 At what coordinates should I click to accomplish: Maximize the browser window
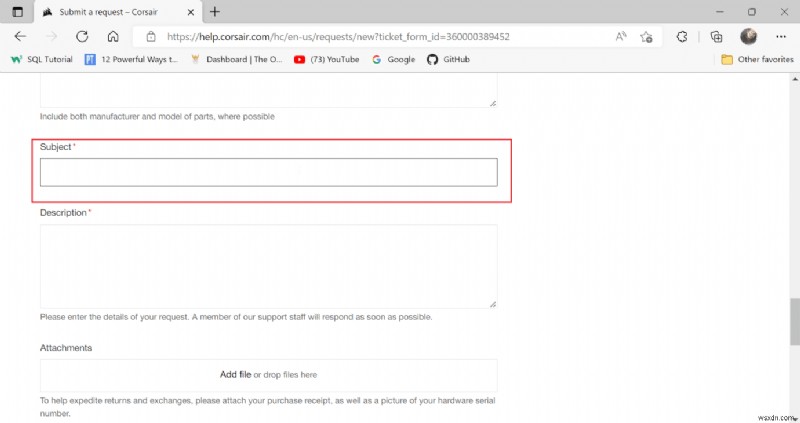pyautogui.click(x=752, y=12)
